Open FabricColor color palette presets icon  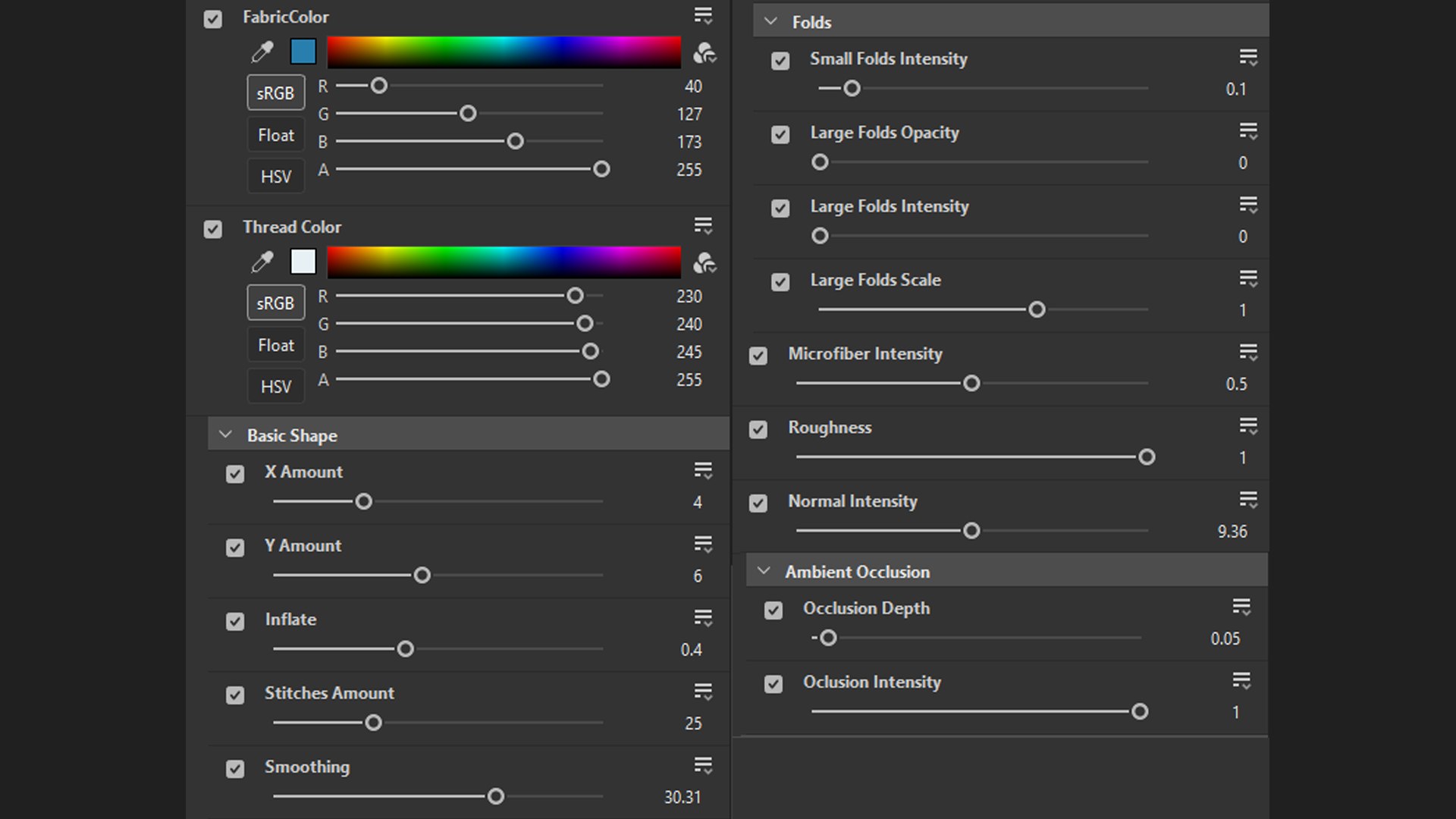point(704,52)
